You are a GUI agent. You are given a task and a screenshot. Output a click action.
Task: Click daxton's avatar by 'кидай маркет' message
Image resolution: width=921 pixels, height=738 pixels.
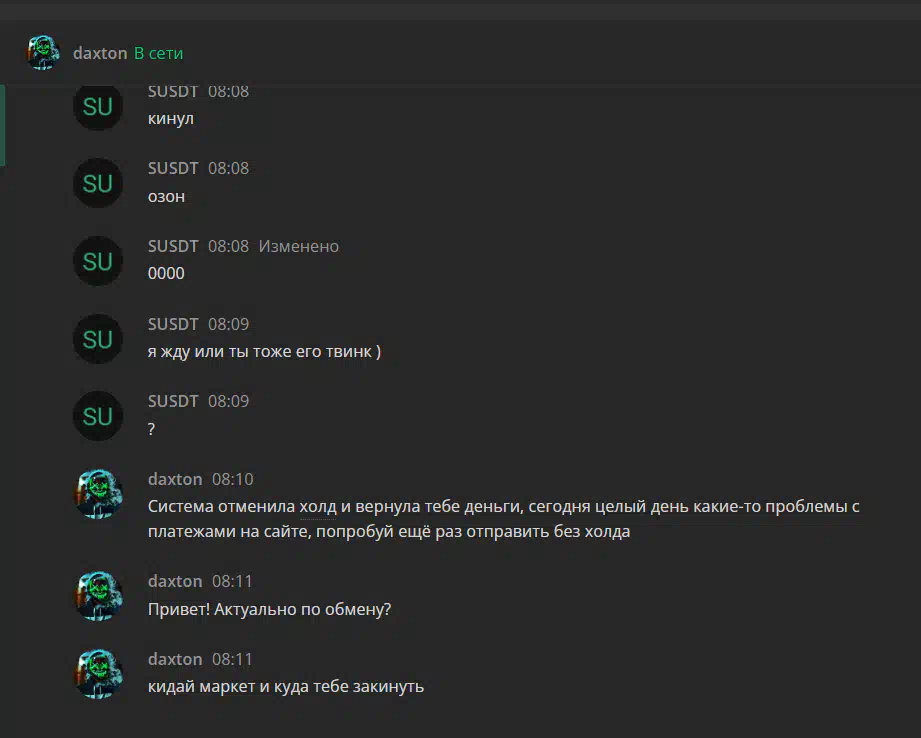coord(98,674)
